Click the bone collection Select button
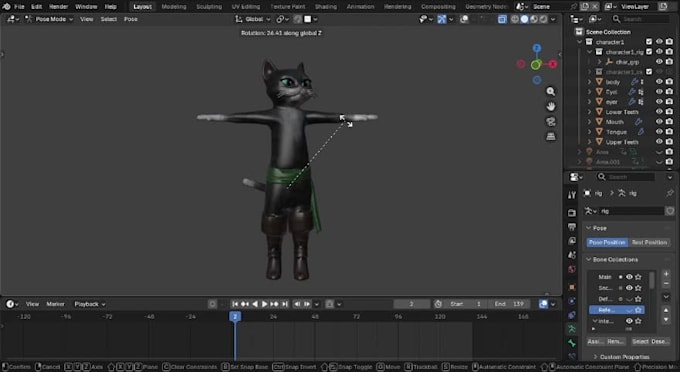The height and width of the screenshot is (372, 680). pos(640,341)
